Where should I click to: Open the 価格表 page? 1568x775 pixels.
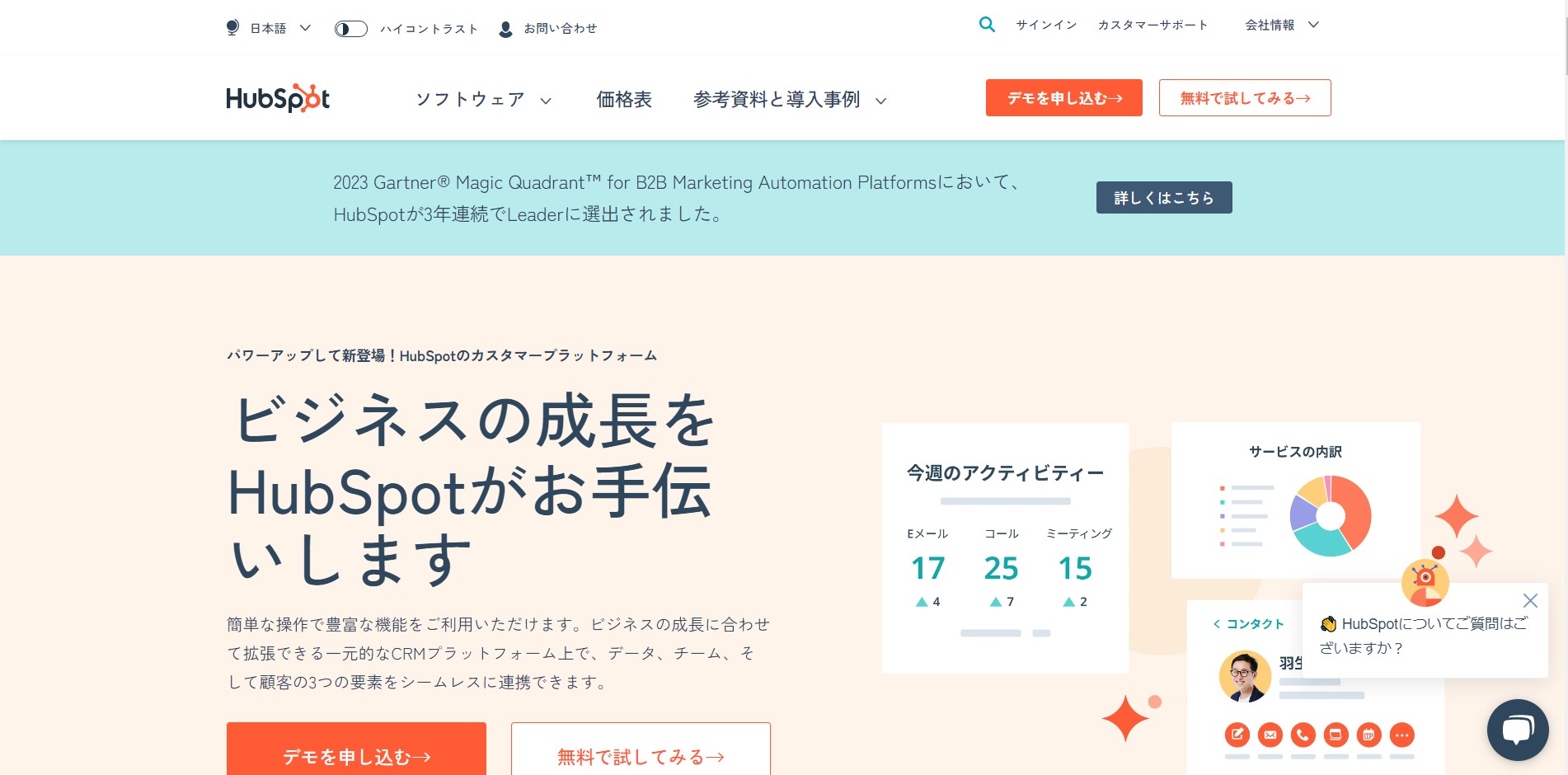[x=624, y=100]
